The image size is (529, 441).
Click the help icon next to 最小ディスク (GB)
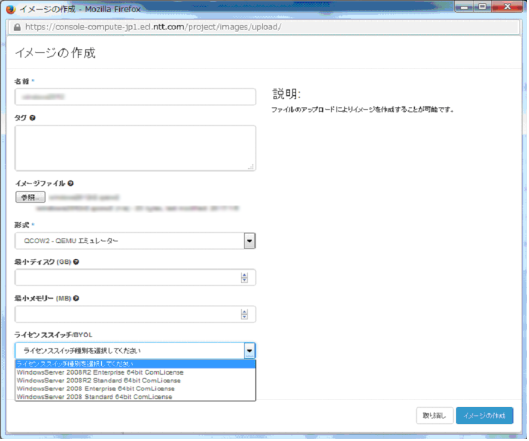pos(76,261)
